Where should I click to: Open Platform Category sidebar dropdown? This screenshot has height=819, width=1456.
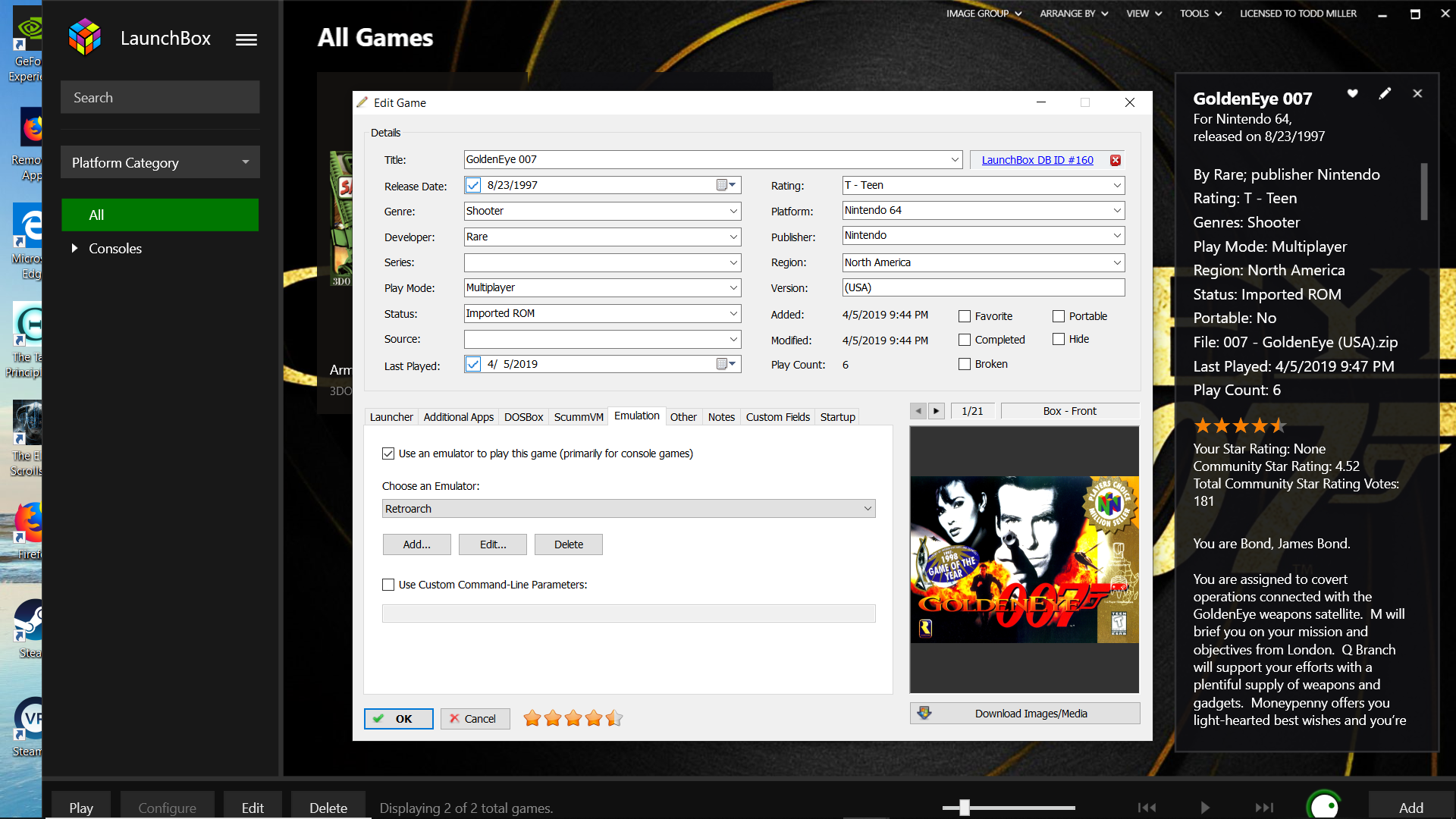point(160,162)
